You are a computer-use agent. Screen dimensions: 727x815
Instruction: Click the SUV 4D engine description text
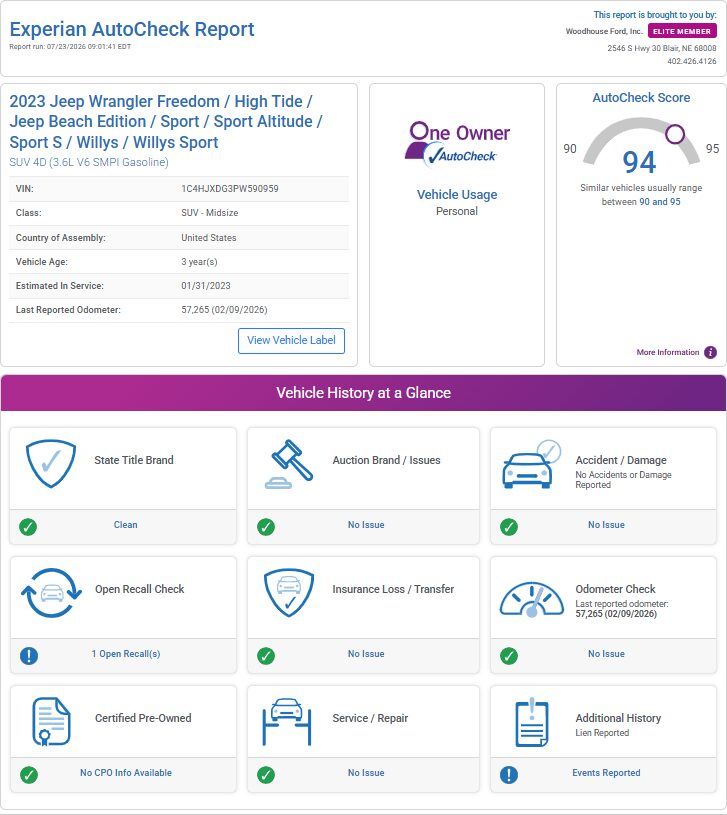pyautogui.click(x=89, y=162)
